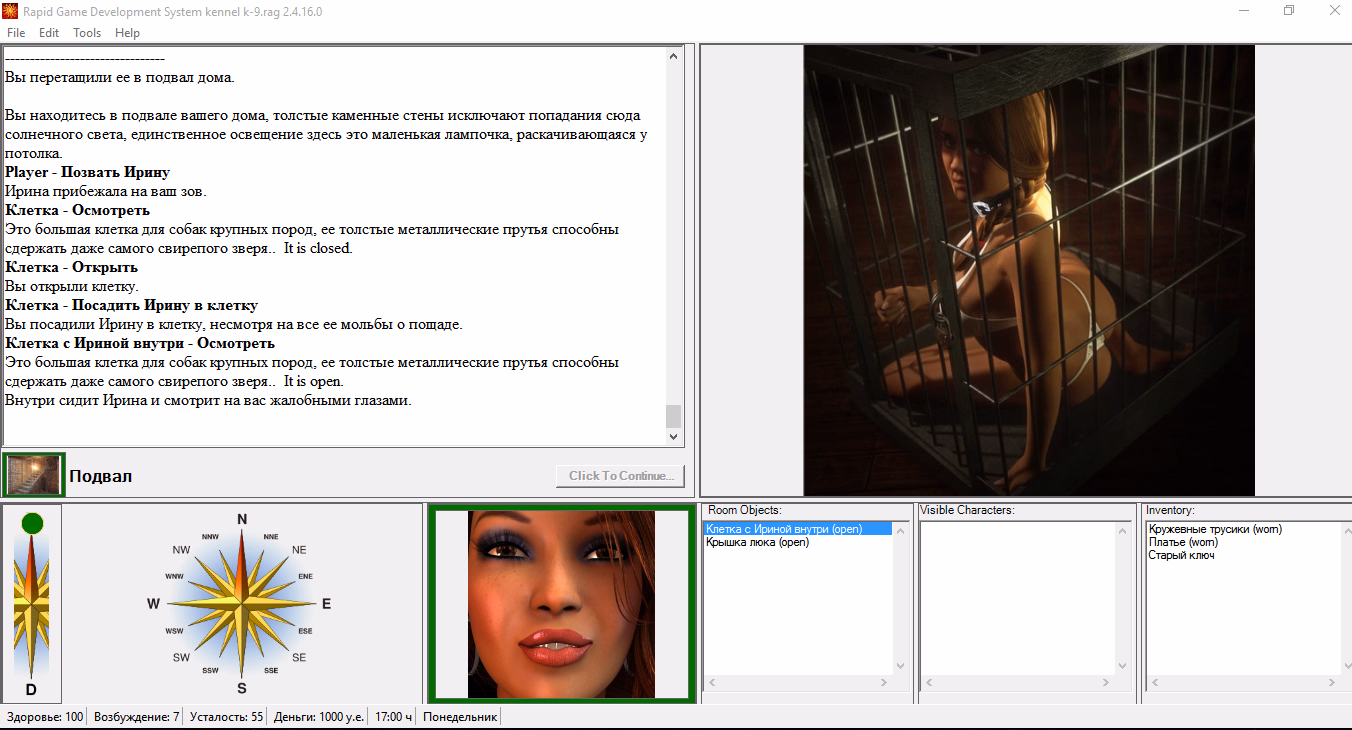This screenshot has height=730, width=1352.
Task: Open the Help menu
Action: (x=127, y=33)
